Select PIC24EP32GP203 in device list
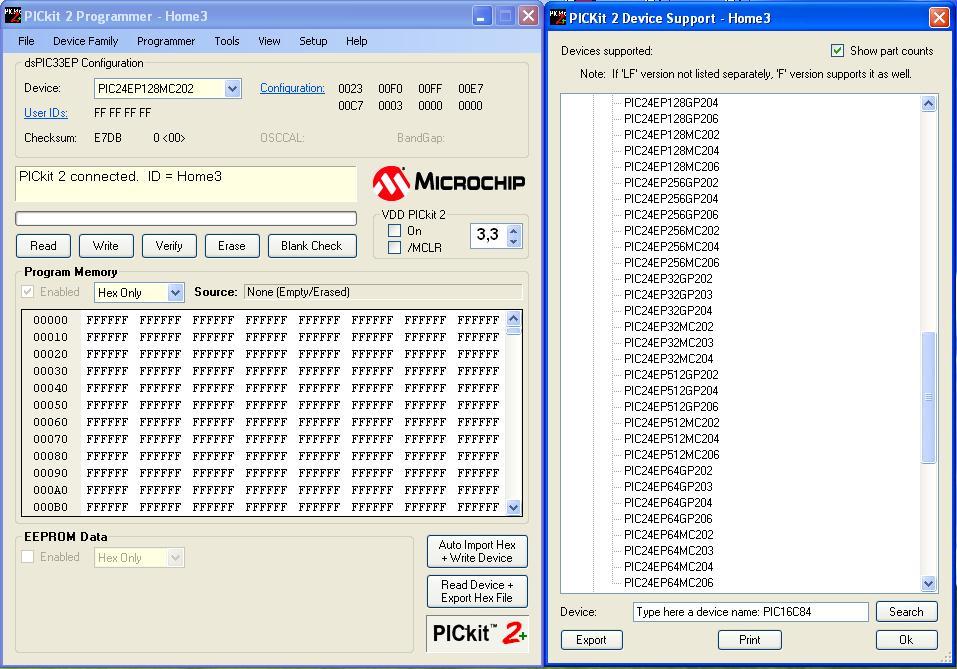The width and height of the screenshot is (957, 669). pos(668,294)
